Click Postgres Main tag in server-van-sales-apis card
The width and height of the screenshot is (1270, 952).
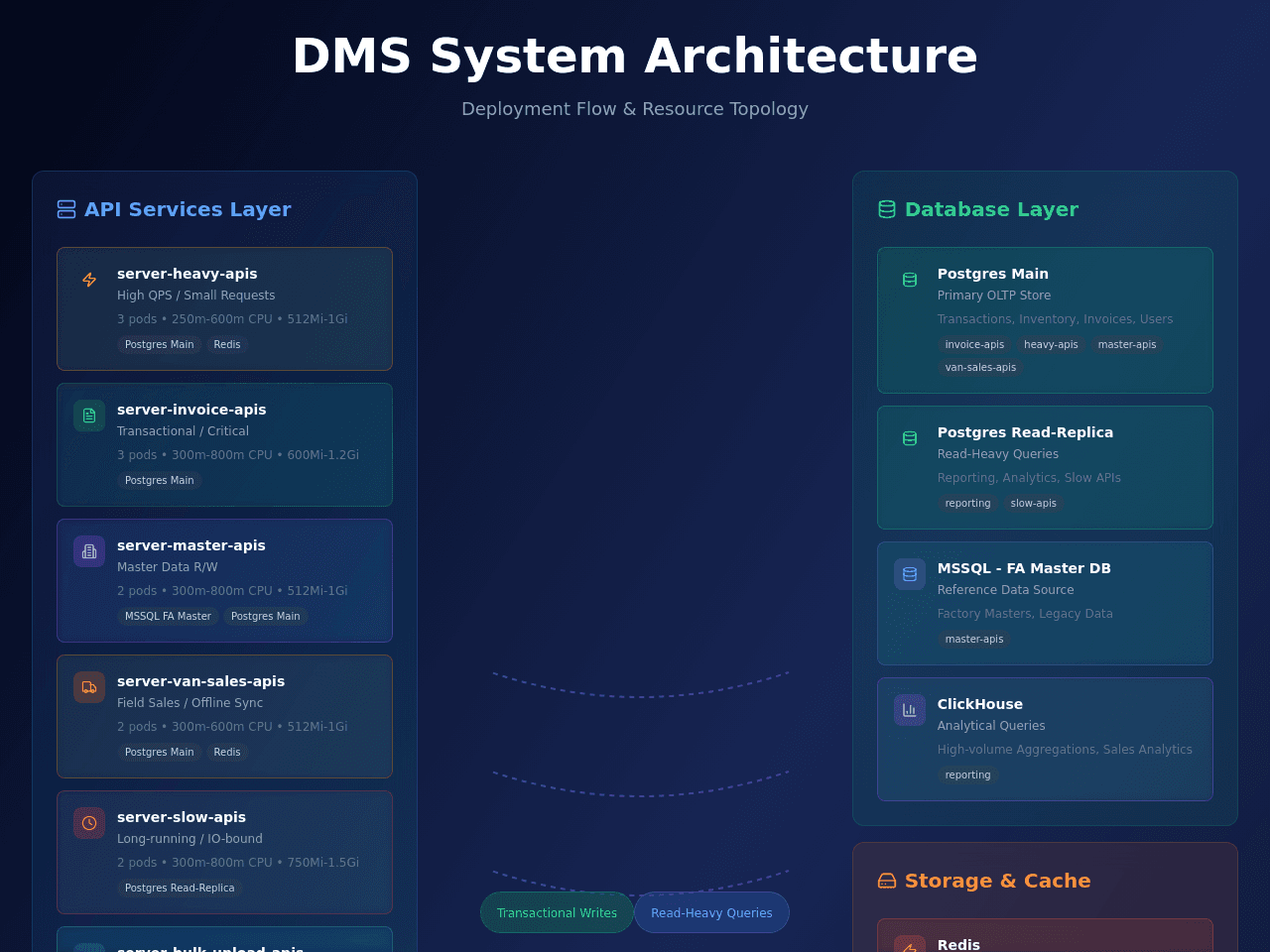(x=160, y=753)
